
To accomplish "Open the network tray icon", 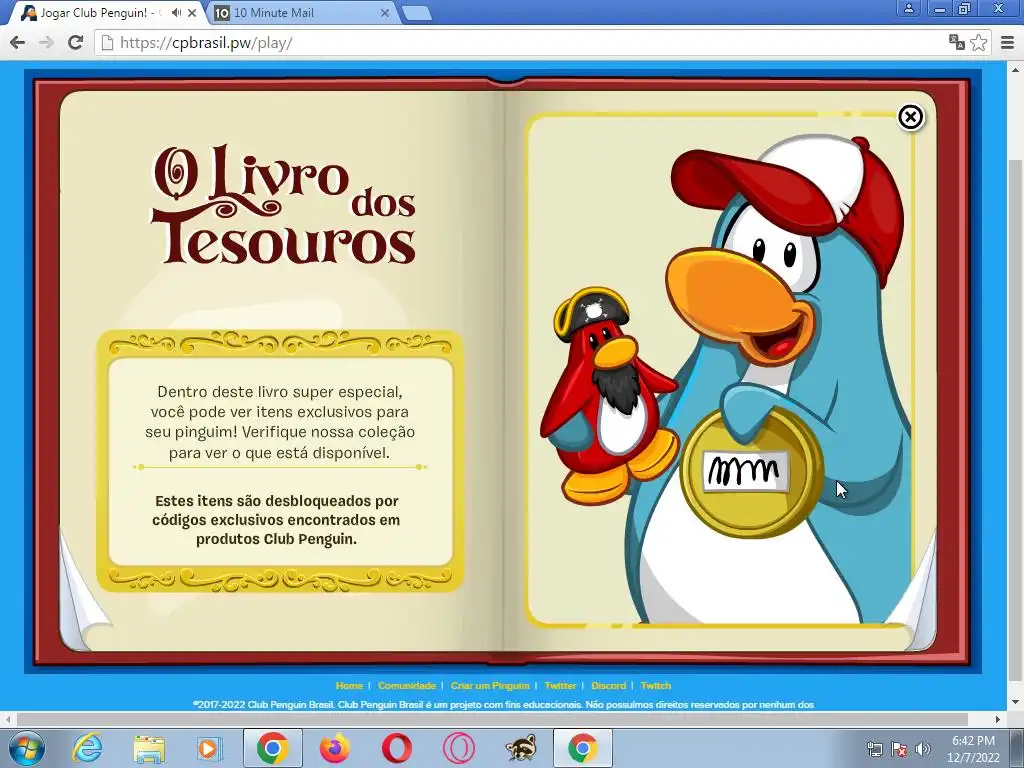I will click(x=874, y=749).
